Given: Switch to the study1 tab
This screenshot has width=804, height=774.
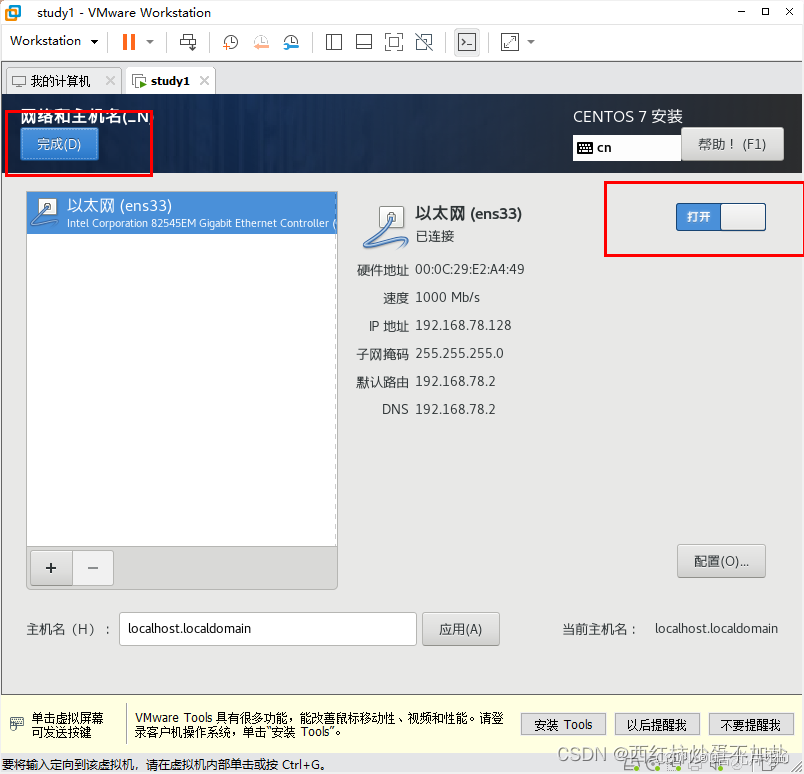Looking at the screenshot, I should (170, 81).
